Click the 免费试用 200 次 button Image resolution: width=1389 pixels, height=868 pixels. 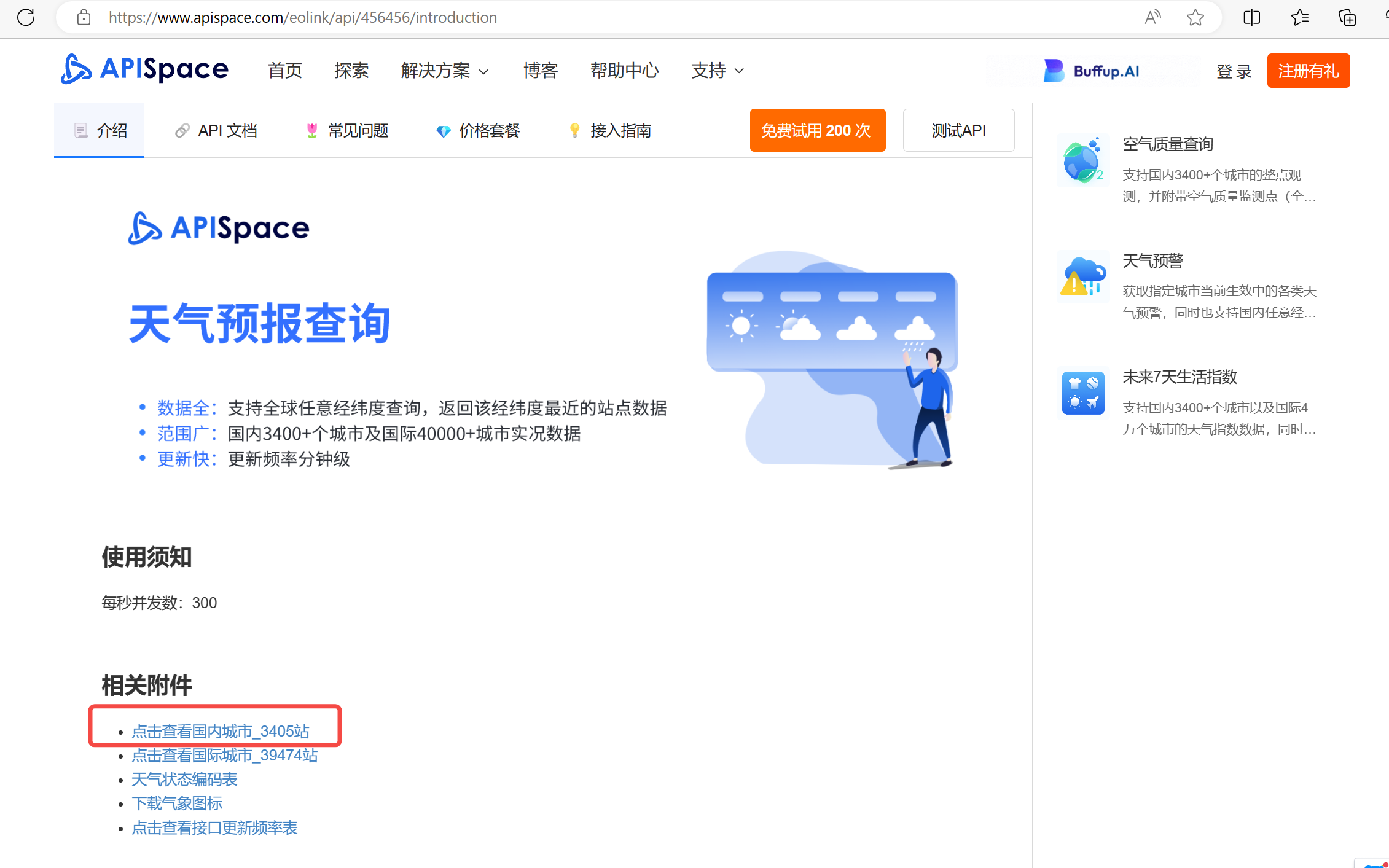tap(817, 130)
